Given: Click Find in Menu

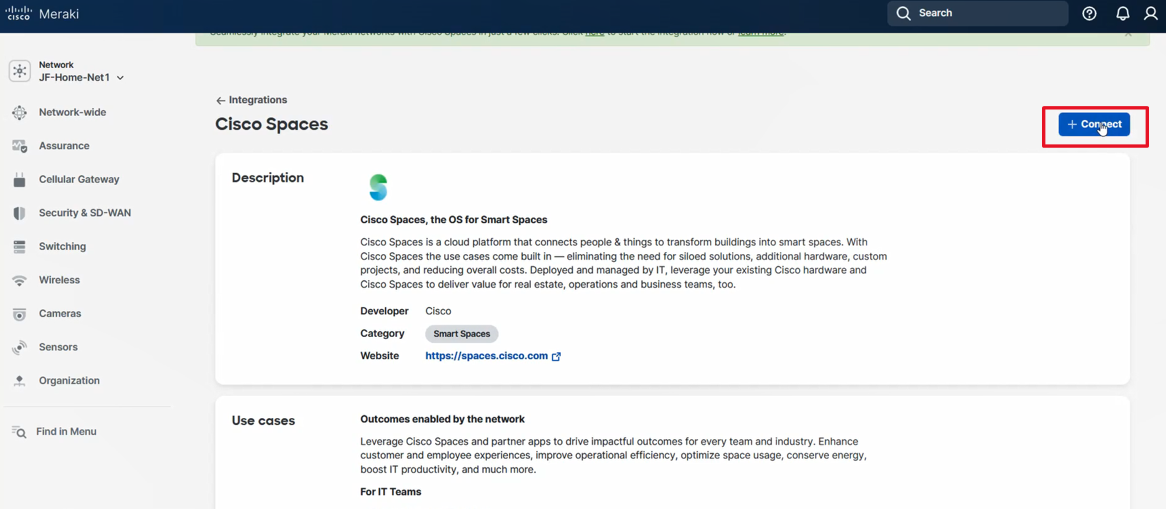Looking at the screenshot, I should [x=65, y=432].
